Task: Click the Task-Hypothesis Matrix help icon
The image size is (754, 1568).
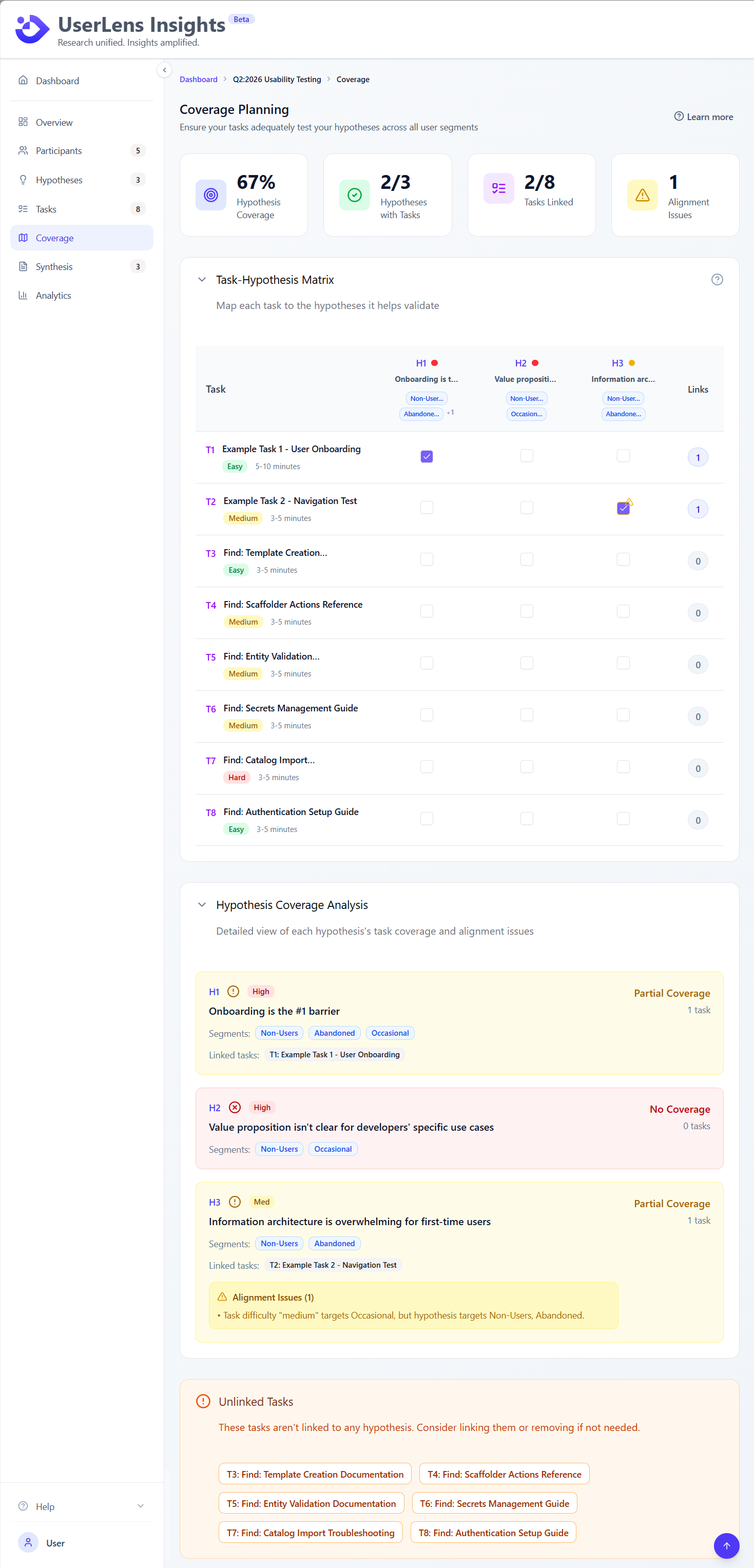Action: tap(717, 279)
